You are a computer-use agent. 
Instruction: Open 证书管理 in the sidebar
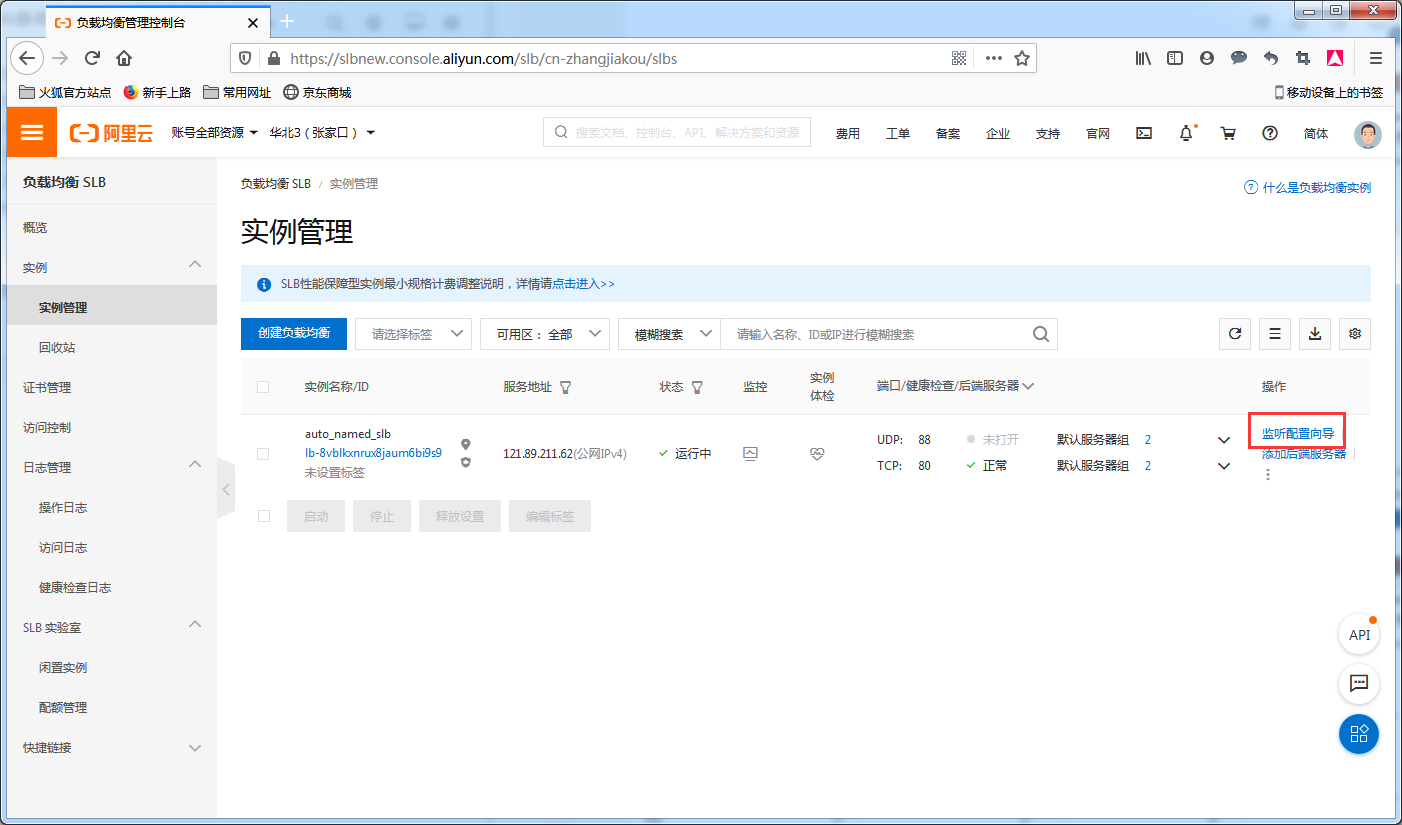[x=47, y=387]
